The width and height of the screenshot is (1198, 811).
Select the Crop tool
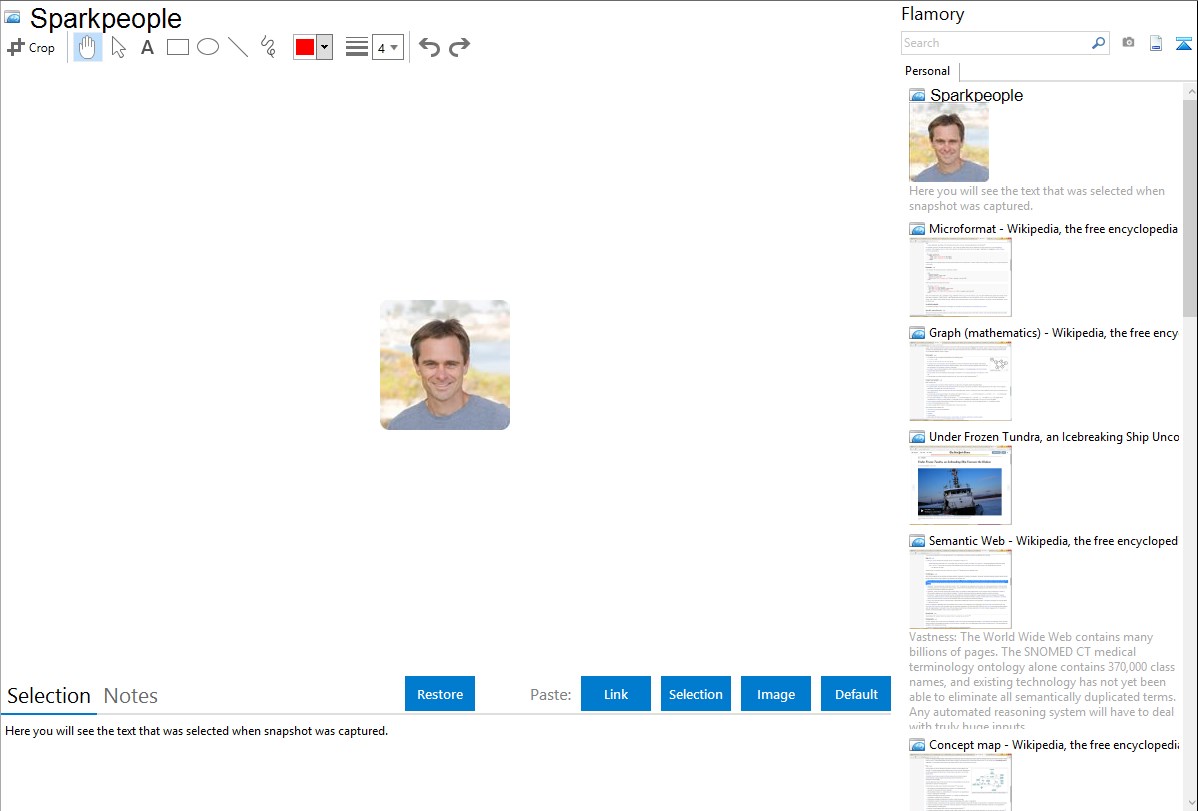31,47
